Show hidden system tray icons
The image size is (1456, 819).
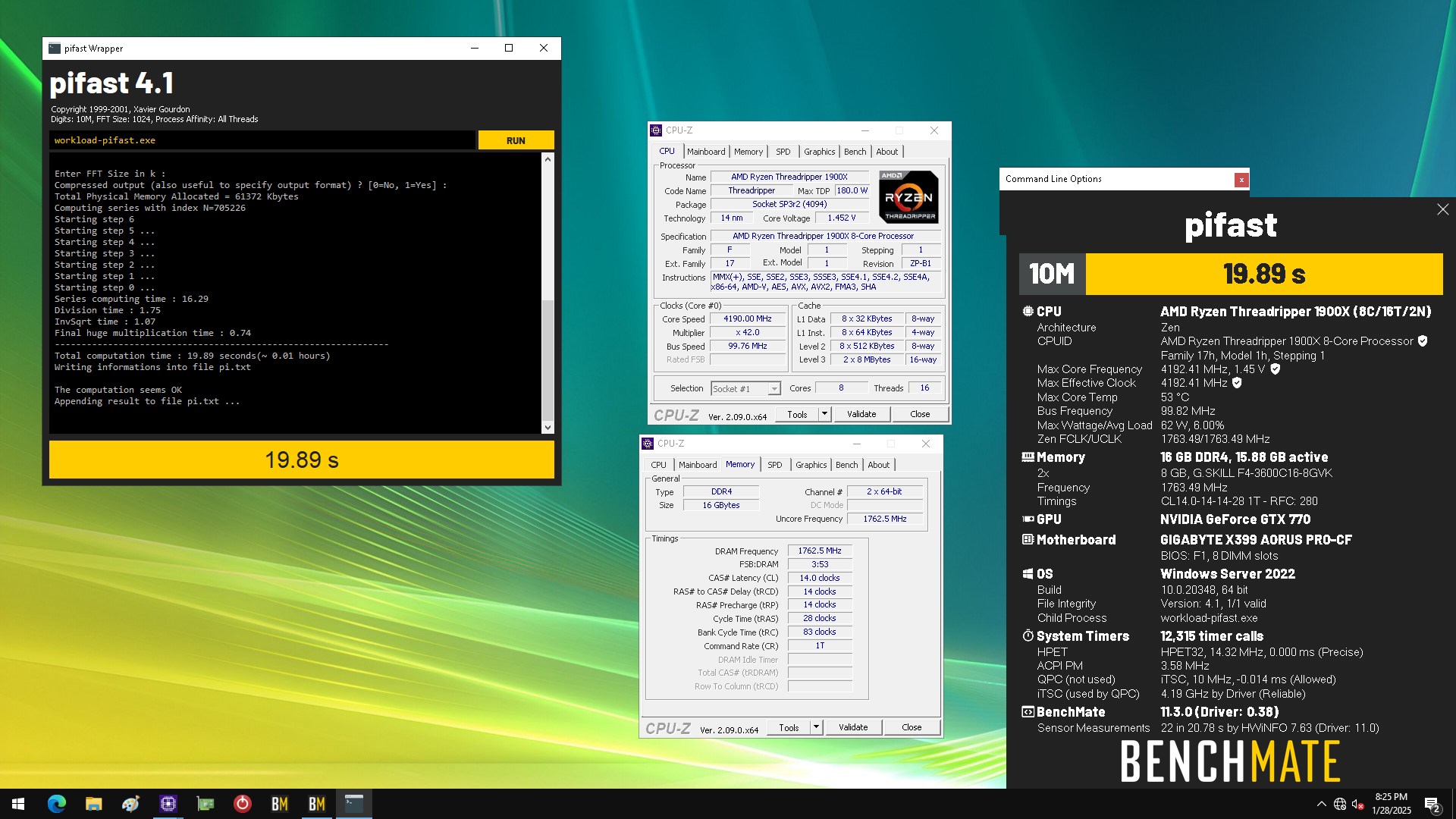[1321, 804]
